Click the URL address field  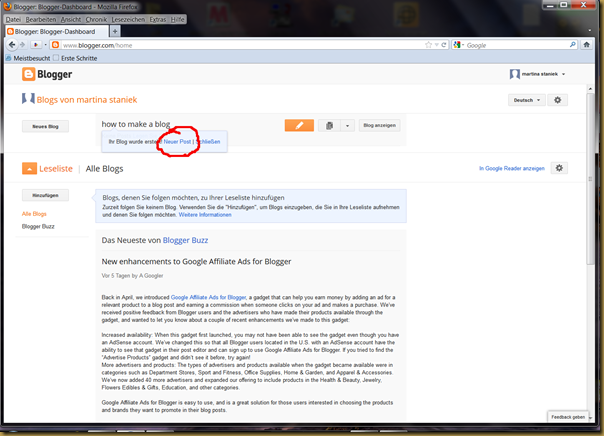pos(243,45)
